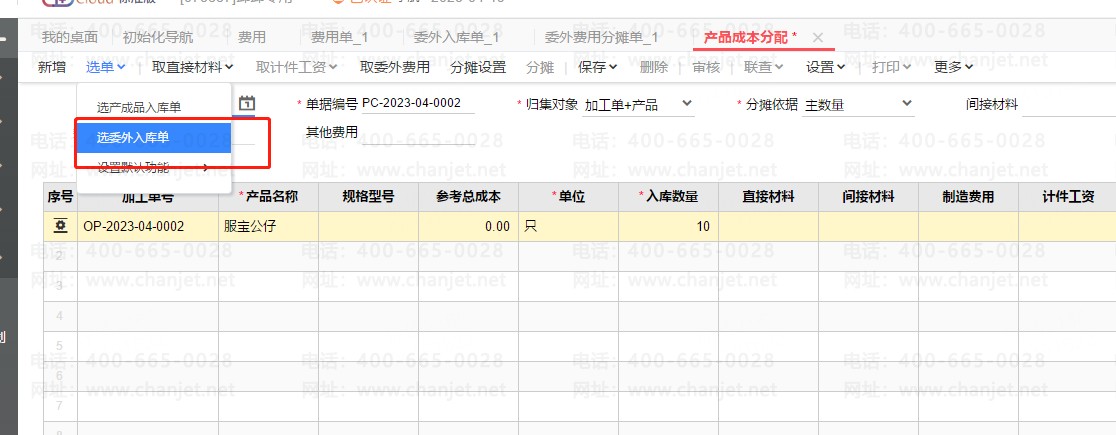
Task: Expand the 取直接材料 dropdown
Action: point(193,67)
